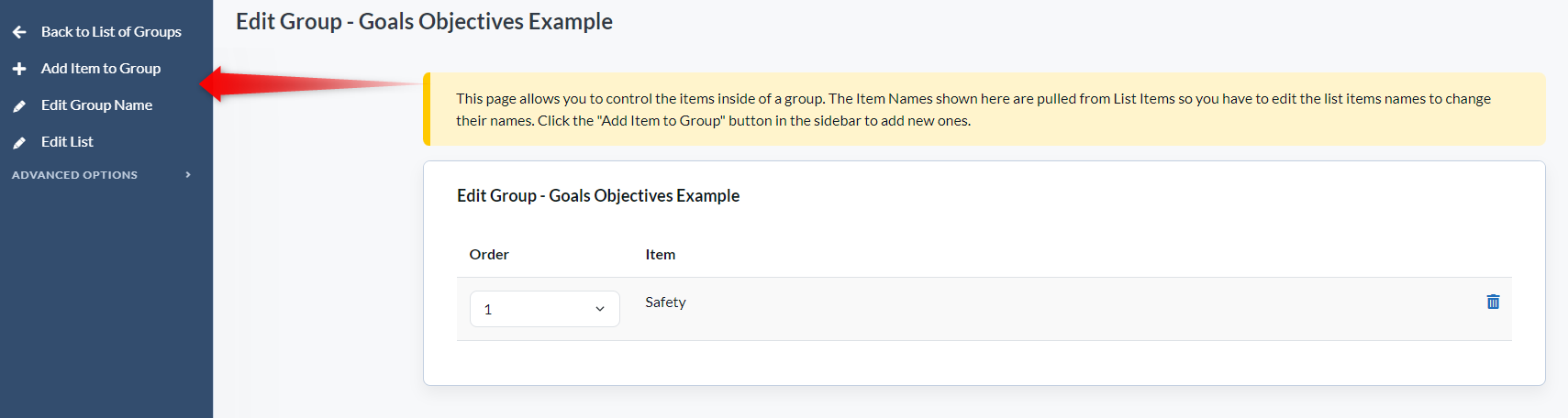Expand the ADVANCED OPTIONS section label
Image resolution: width=1568 pixels, height=418 pixels.
coord(74,175)
